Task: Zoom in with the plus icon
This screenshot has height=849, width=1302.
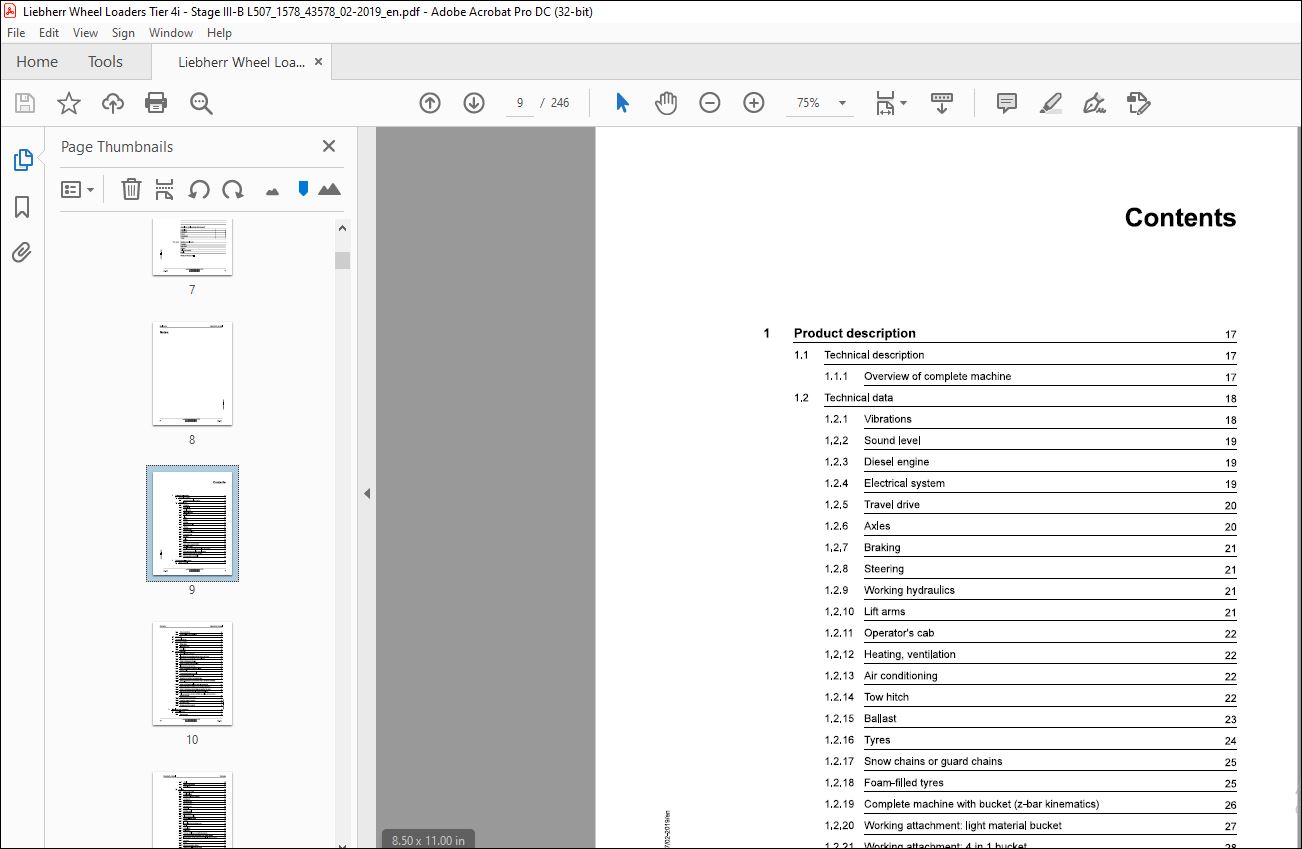Action: pos(754,103)
